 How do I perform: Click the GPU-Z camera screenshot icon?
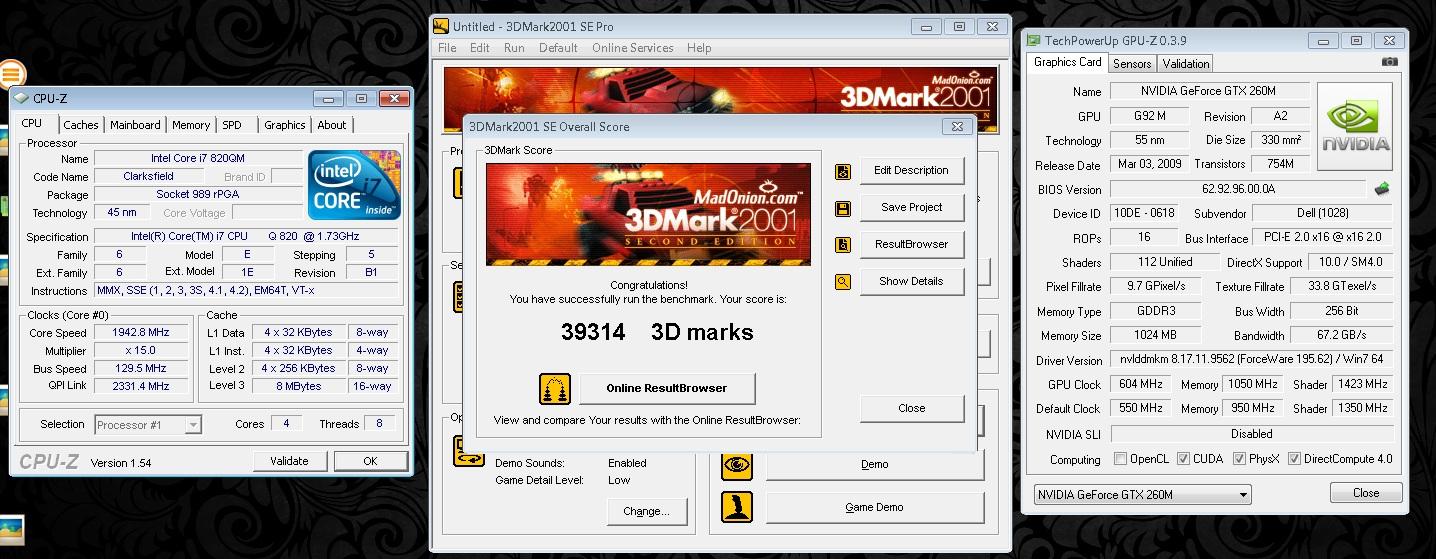coord(1390,62)
